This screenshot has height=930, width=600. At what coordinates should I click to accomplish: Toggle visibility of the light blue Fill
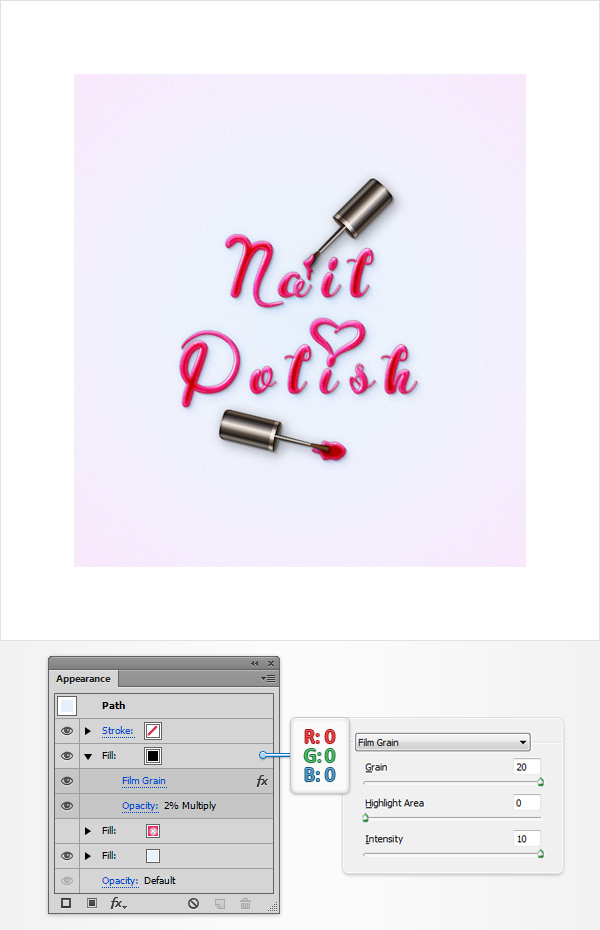(67, 855)
